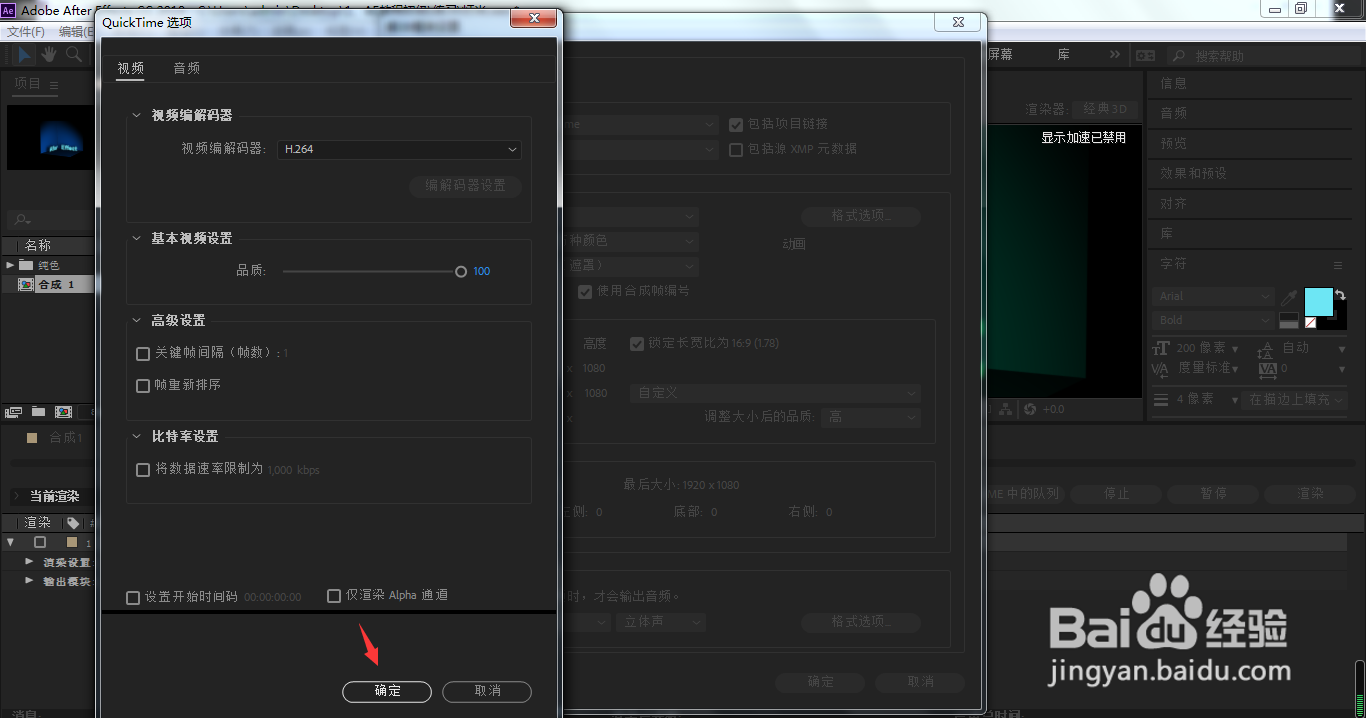Click the reset exposure icon in viewer

[x=1030, y=409]
